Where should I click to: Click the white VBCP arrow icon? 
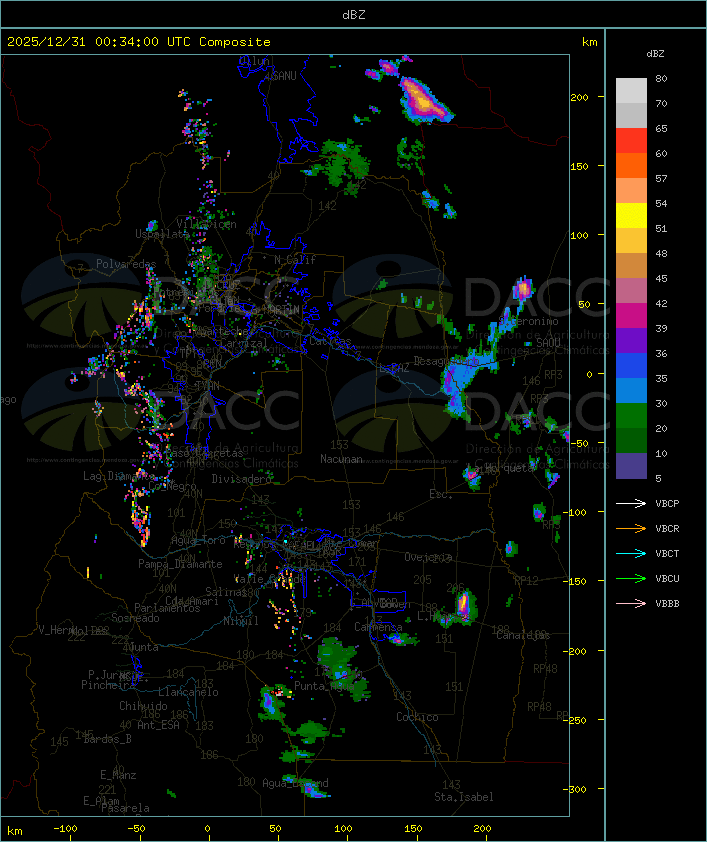(631, 504)
